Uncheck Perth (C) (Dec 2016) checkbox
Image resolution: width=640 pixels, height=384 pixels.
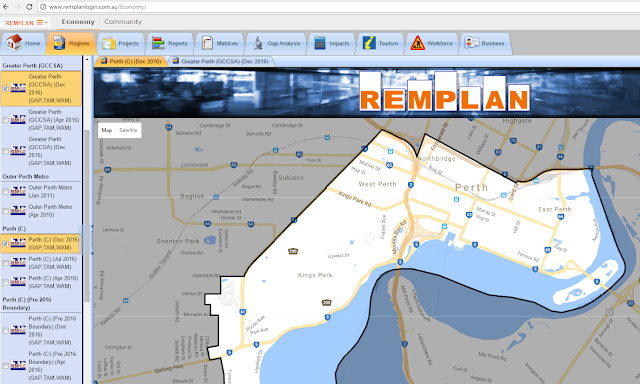click(5, 244)
